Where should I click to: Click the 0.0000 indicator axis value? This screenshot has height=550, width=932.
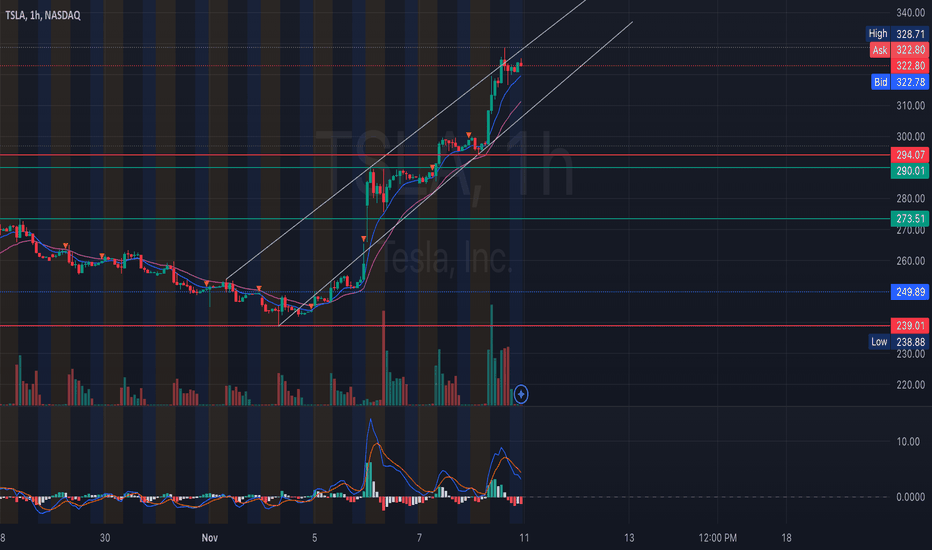(x=910, y=497)
